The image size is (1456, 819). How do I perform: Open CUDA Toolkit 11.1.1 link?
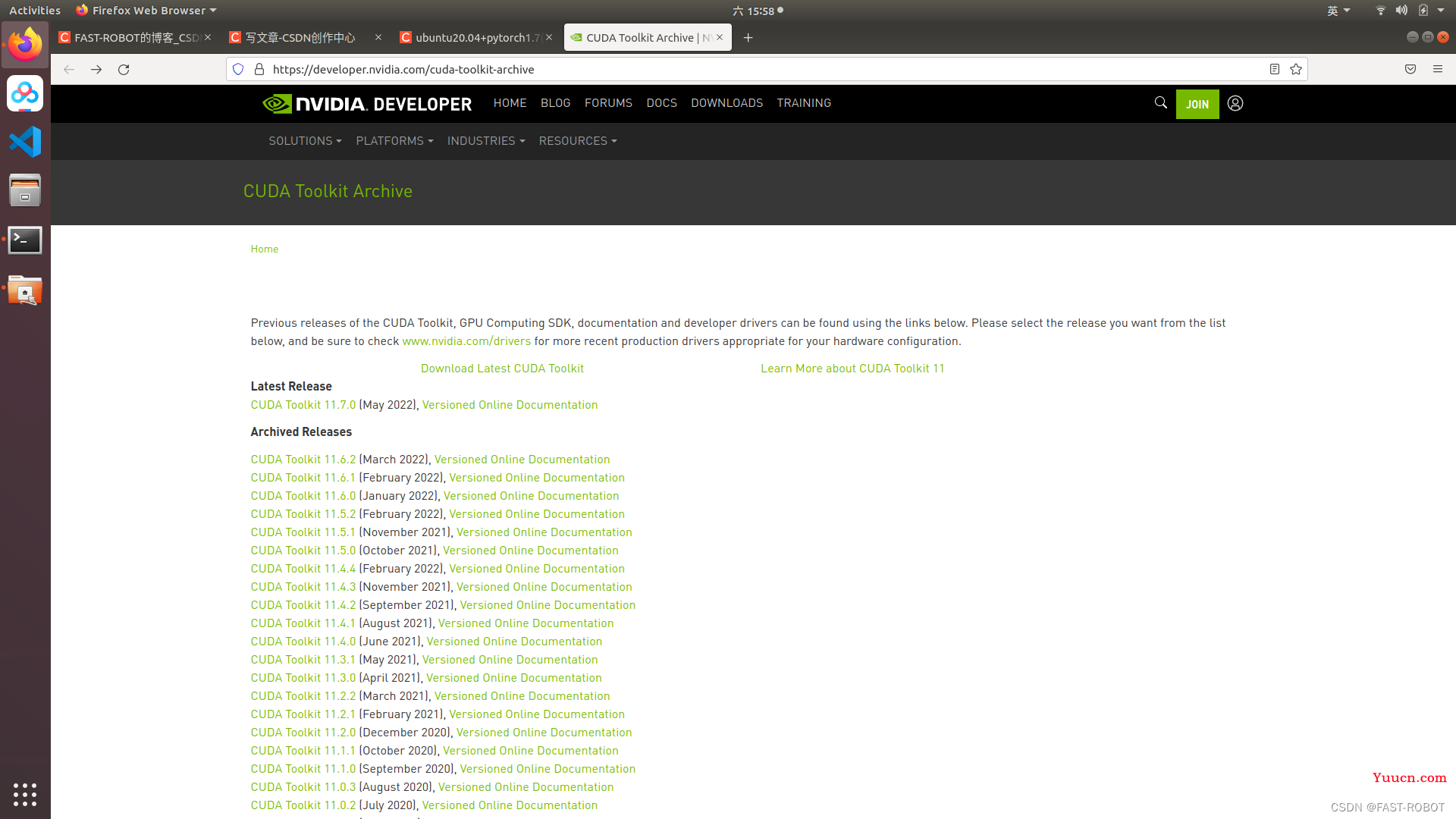pyautogui.click(x=303, y=751)
